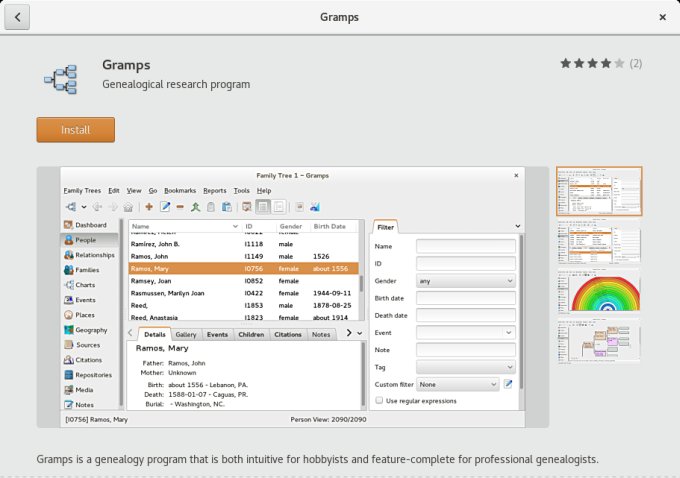Viewport: 680px width, 478px height.
Task: Click the edit person pencil icon
Action: click(165, 207)
